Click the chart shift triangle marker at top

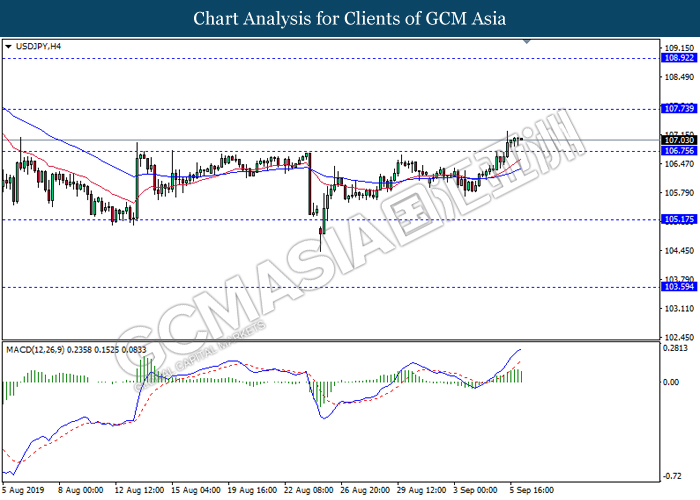pyautogui.click(x=527, y=42)
